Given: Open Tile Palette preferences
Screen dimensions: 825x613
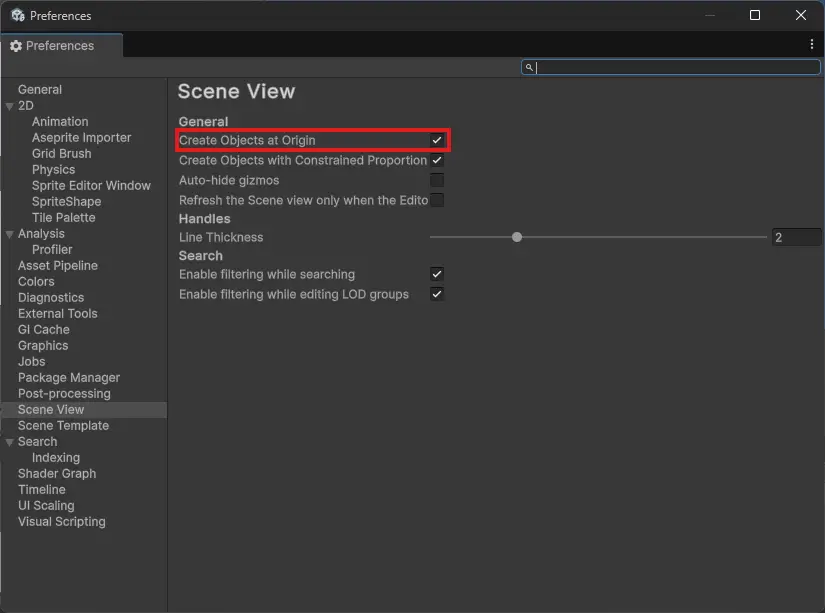Looking at the screenshot, I should click(x=64, y=218).
